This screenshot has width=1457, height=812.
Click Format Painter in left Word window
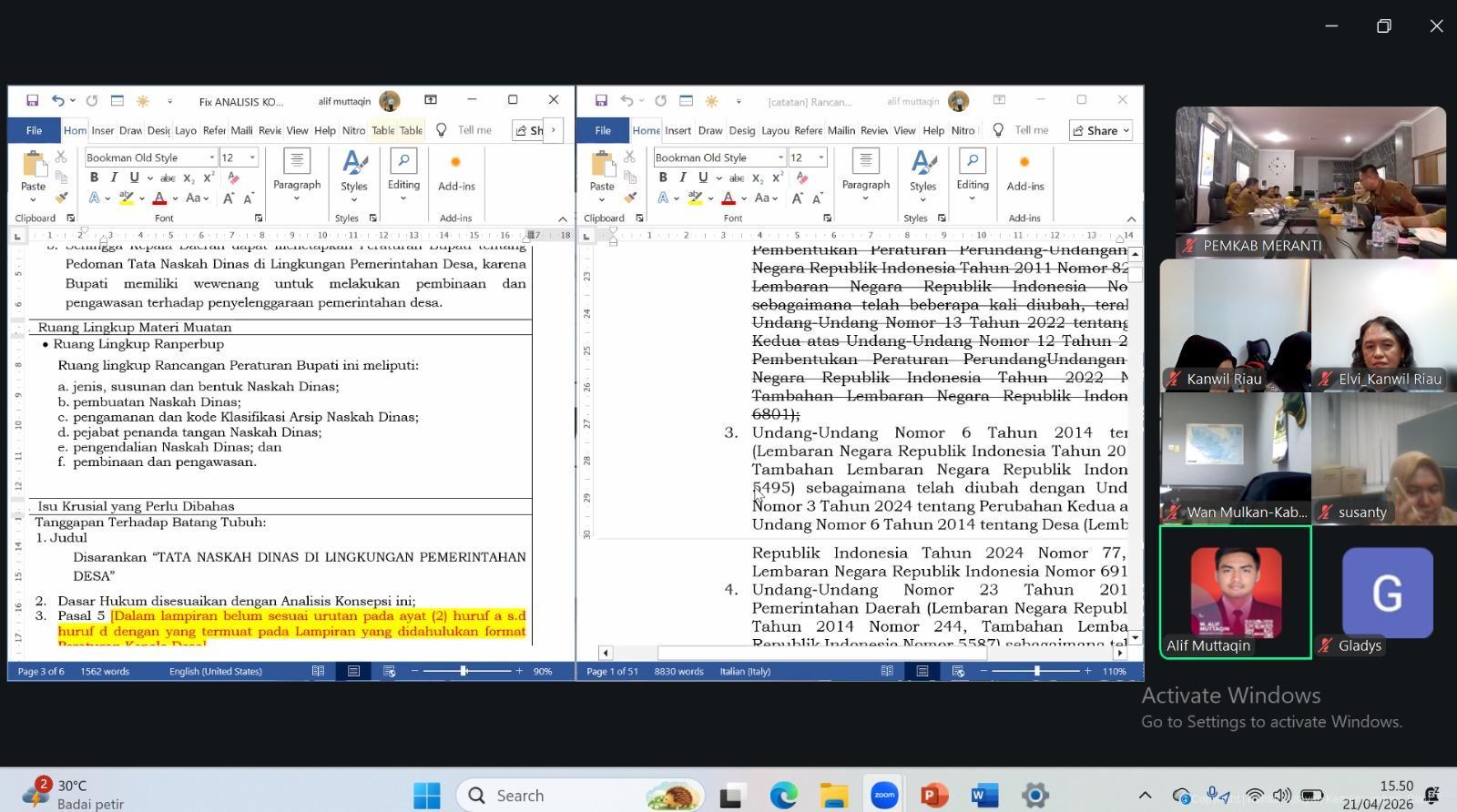61,198
